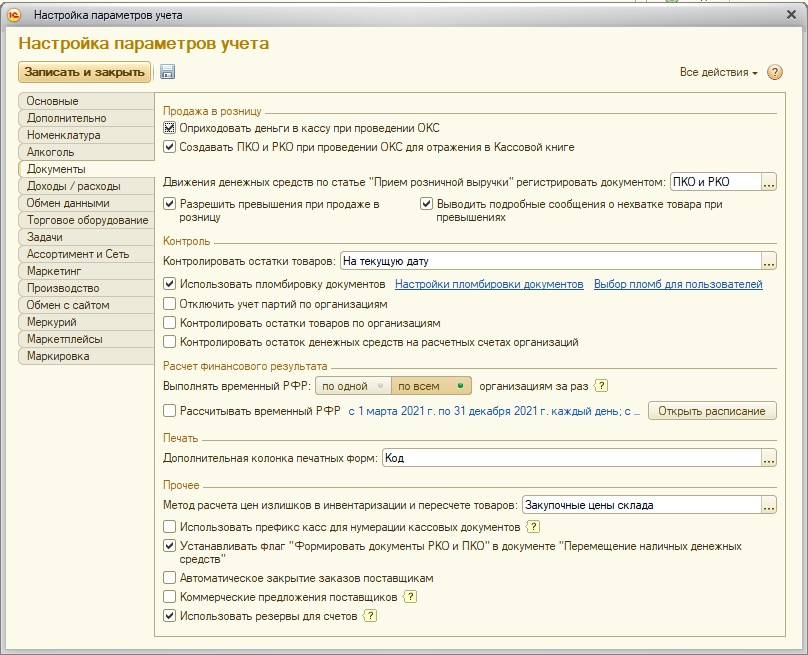
Task: Open Настройки пломбировки документов link
Action: click(489, 284)
